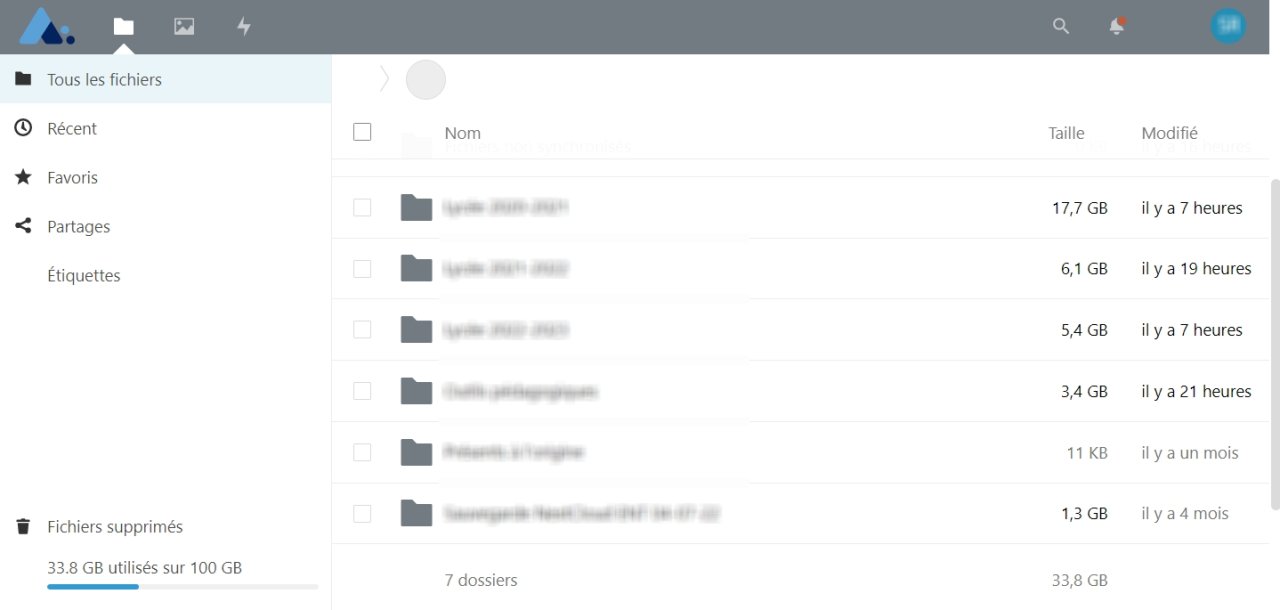
Task: Open the Files app icon in header
Action: point(124,27)
